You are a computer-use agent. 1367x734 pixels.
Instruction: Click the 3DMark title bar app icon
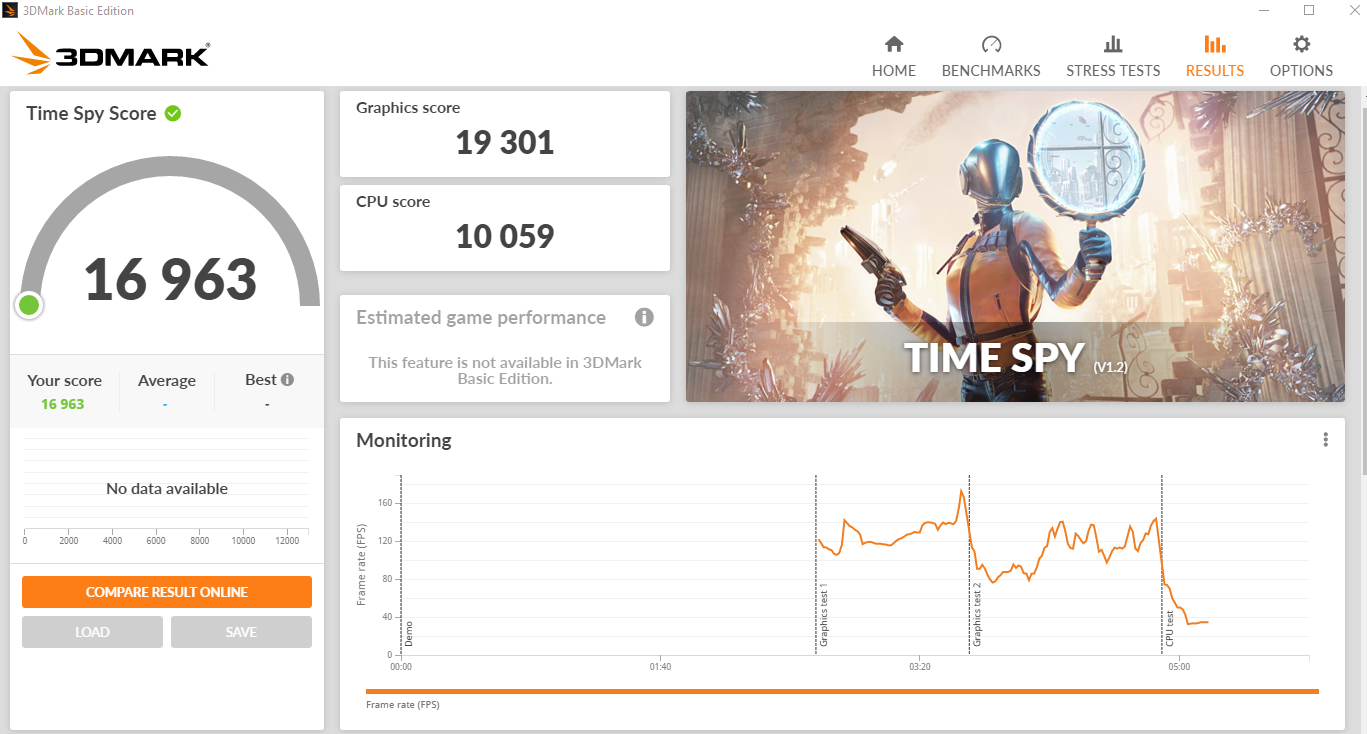click(10, 11)
